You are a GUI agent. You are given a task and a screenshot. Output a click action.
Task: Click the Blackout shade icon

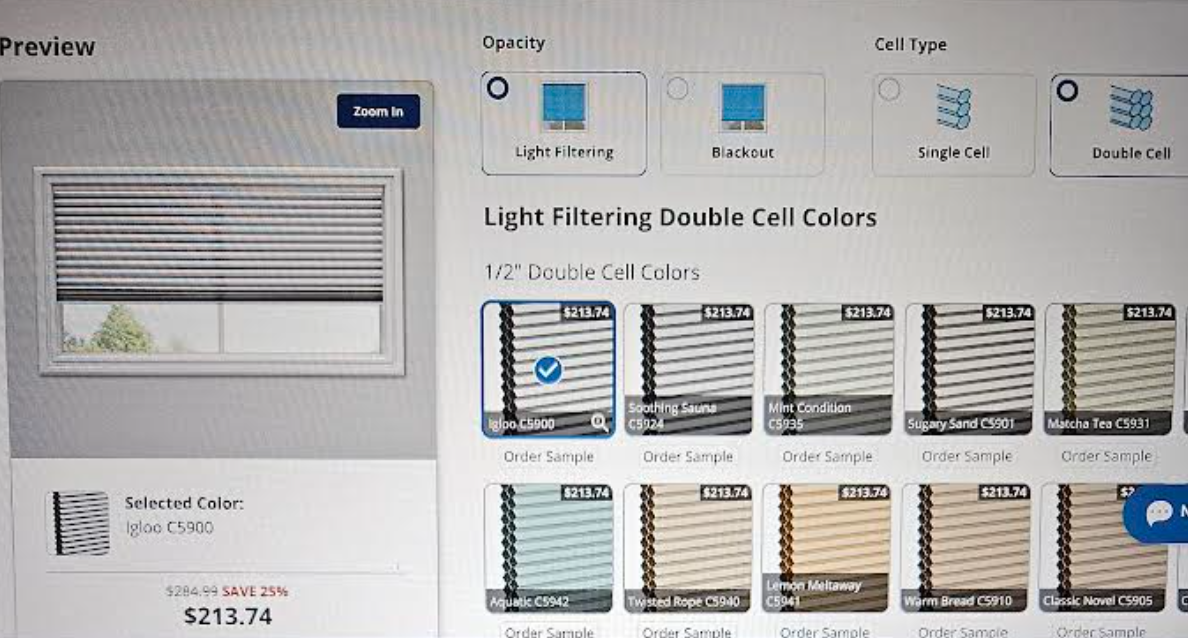(743, 107)
